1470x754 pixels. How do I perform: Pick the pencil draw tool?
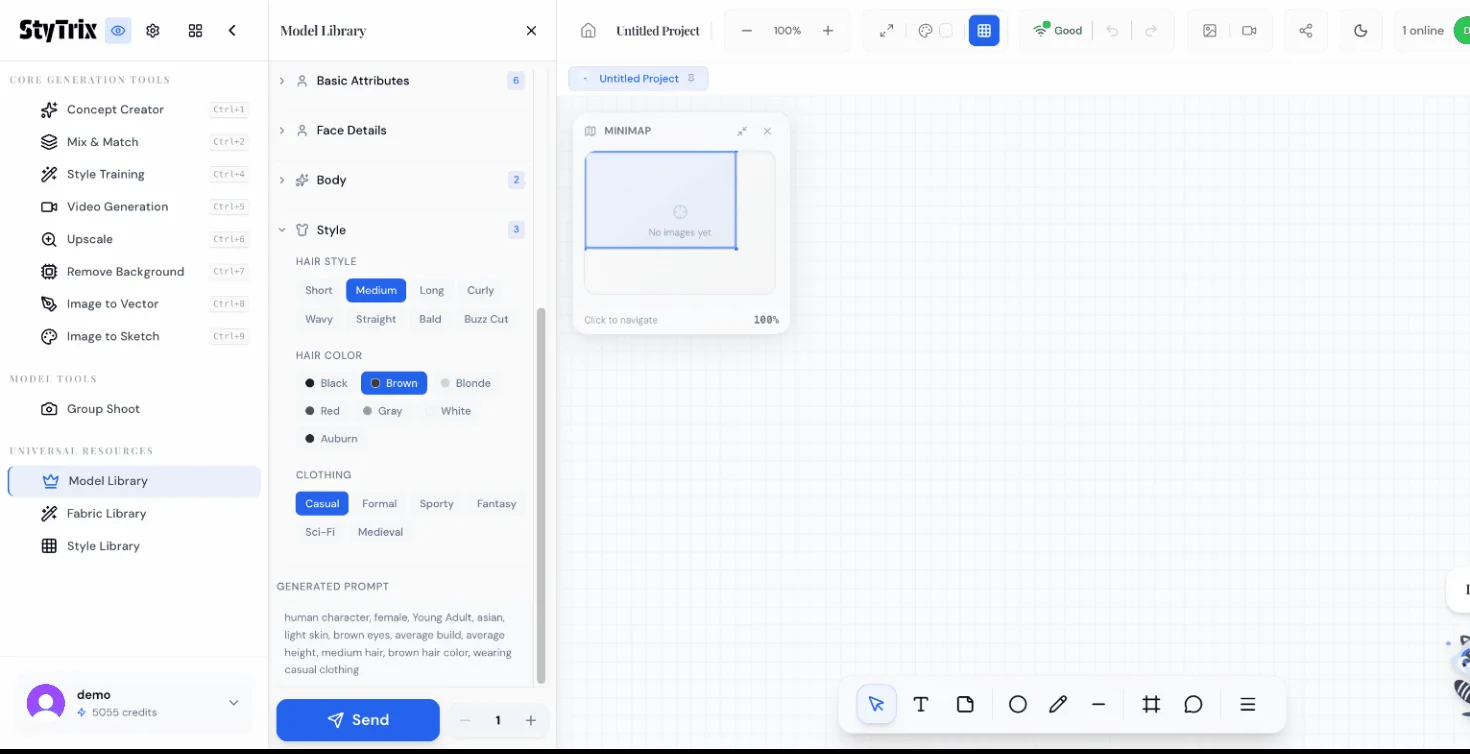click(x=1058, y=704)
